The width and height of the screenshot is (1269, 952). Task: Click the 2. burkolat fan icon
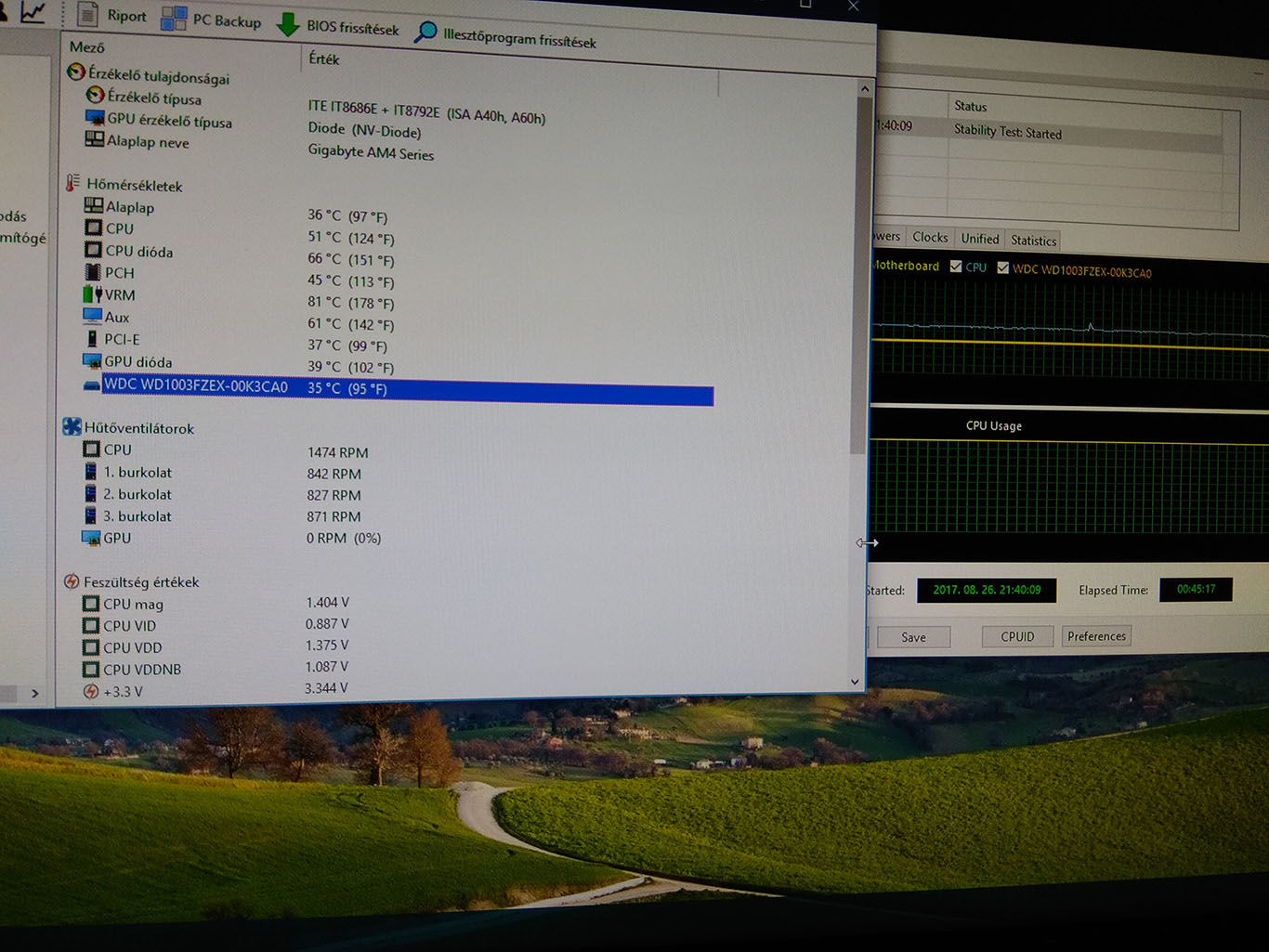coord(91,493)
